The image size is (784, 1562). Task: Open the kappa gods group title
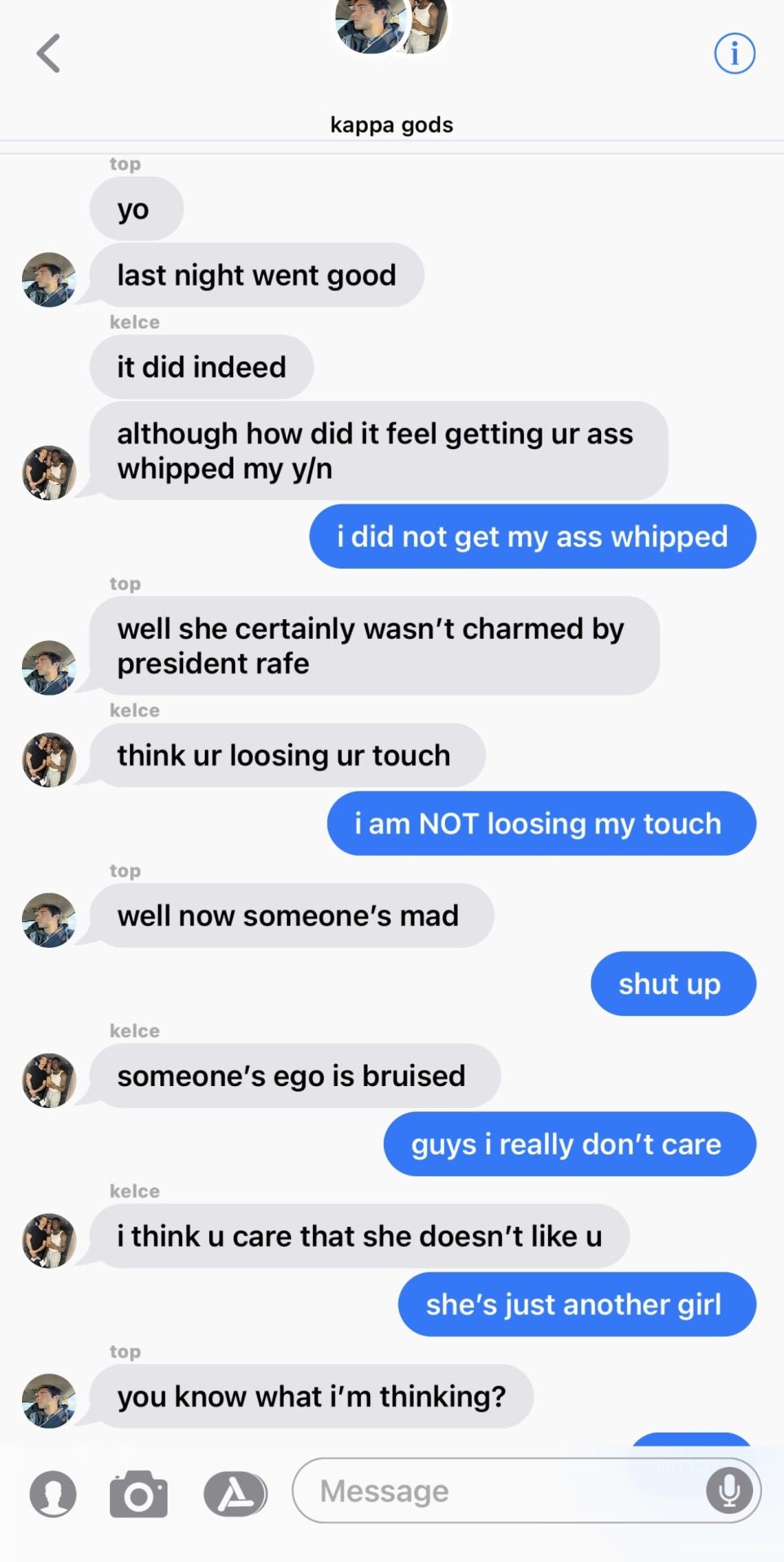[392, 124]
